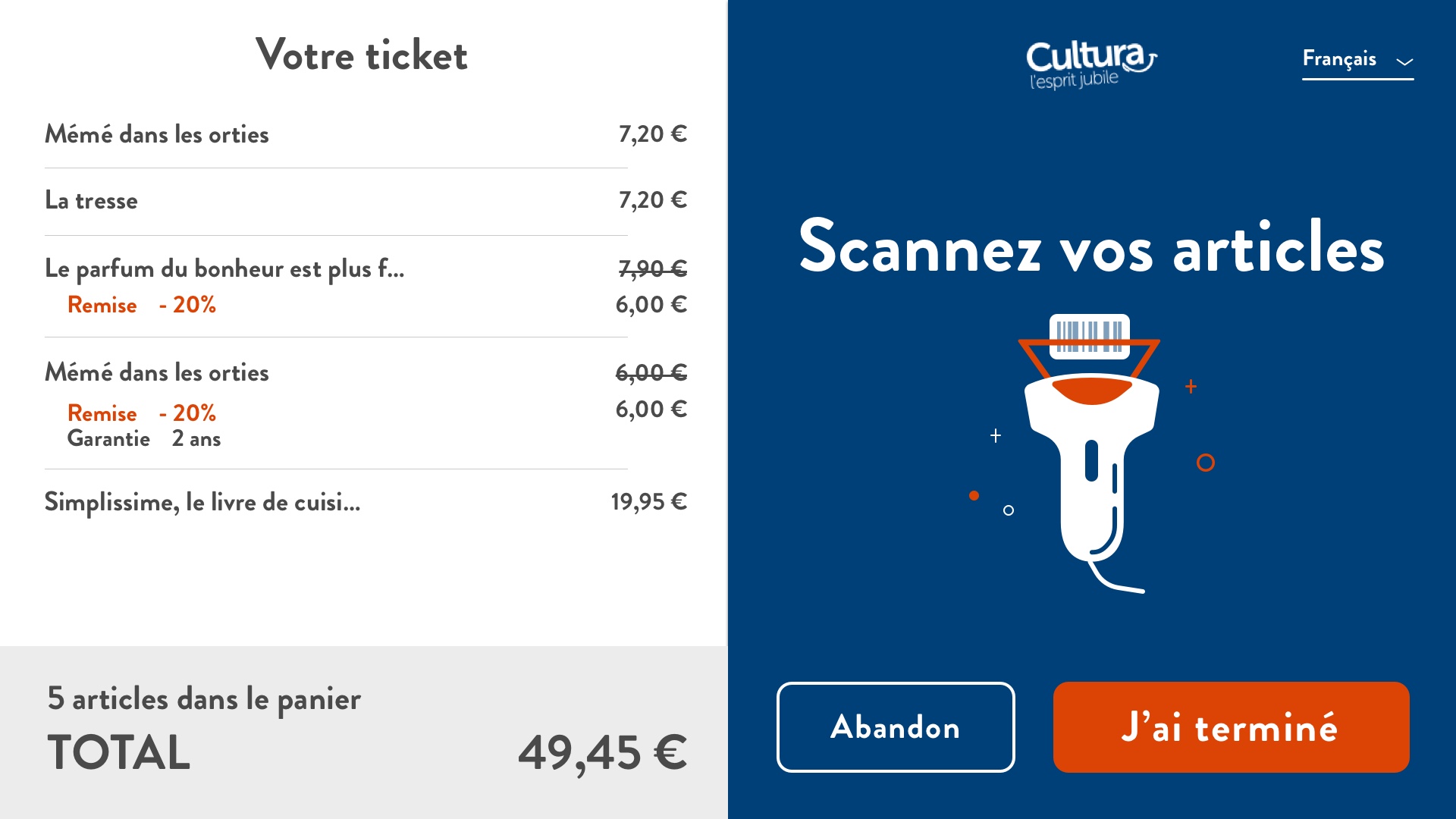Open the Français language dropdown
The image size is (1456, 819).
(x=1357, y=60)
